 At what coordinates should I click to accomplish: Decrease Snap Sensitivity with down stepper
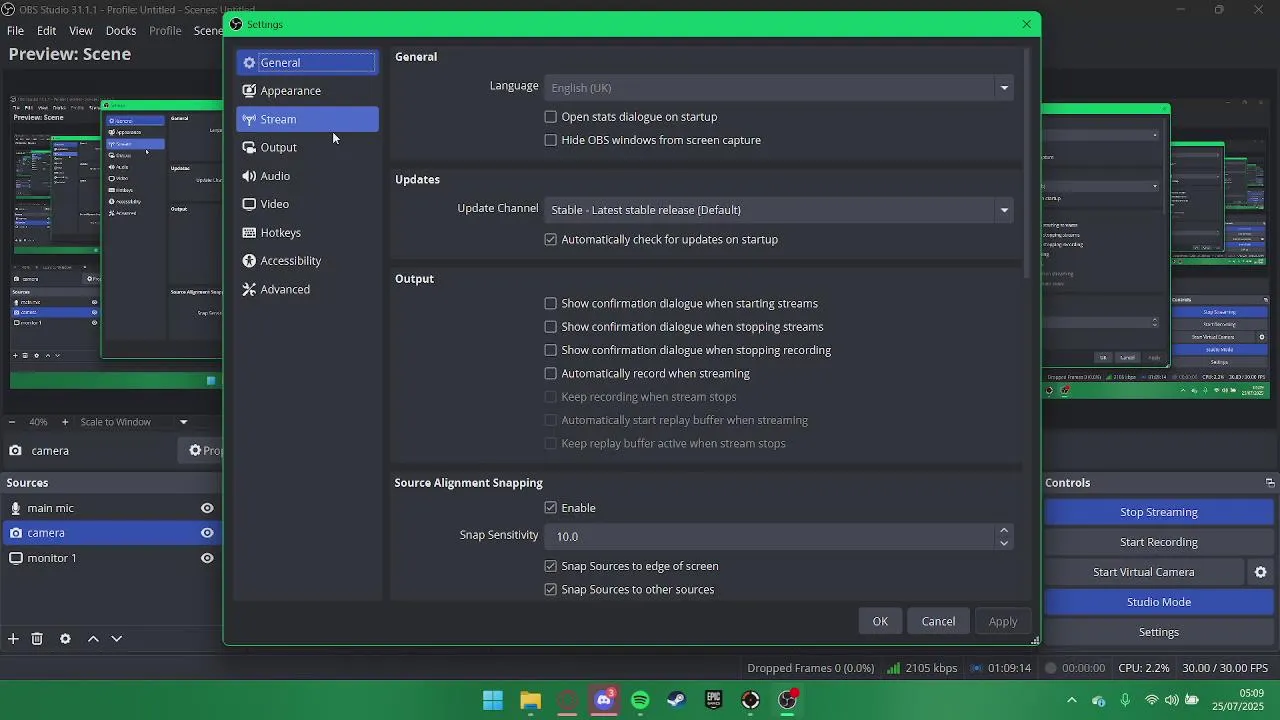pyautogui.click(x=1003, y=543)
